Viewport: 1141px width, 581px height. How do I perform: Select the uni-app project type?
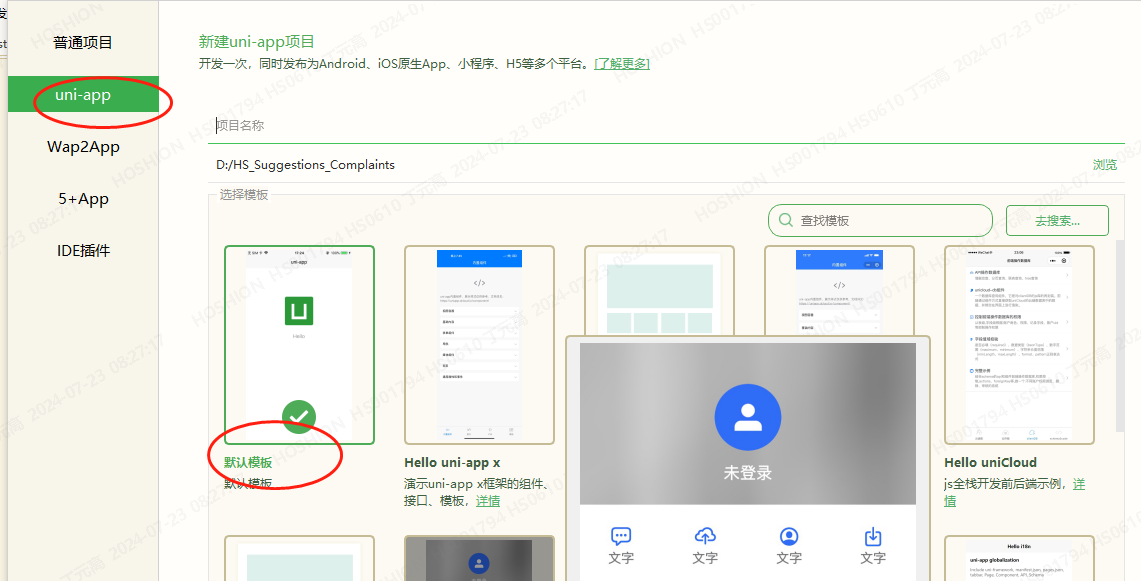[x=83, y=95]
